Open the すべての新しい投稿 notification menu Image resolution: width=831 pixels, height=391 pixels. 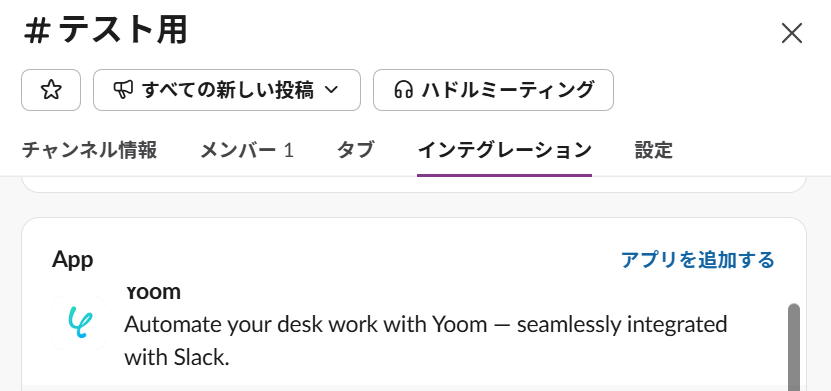click(227, 90)
